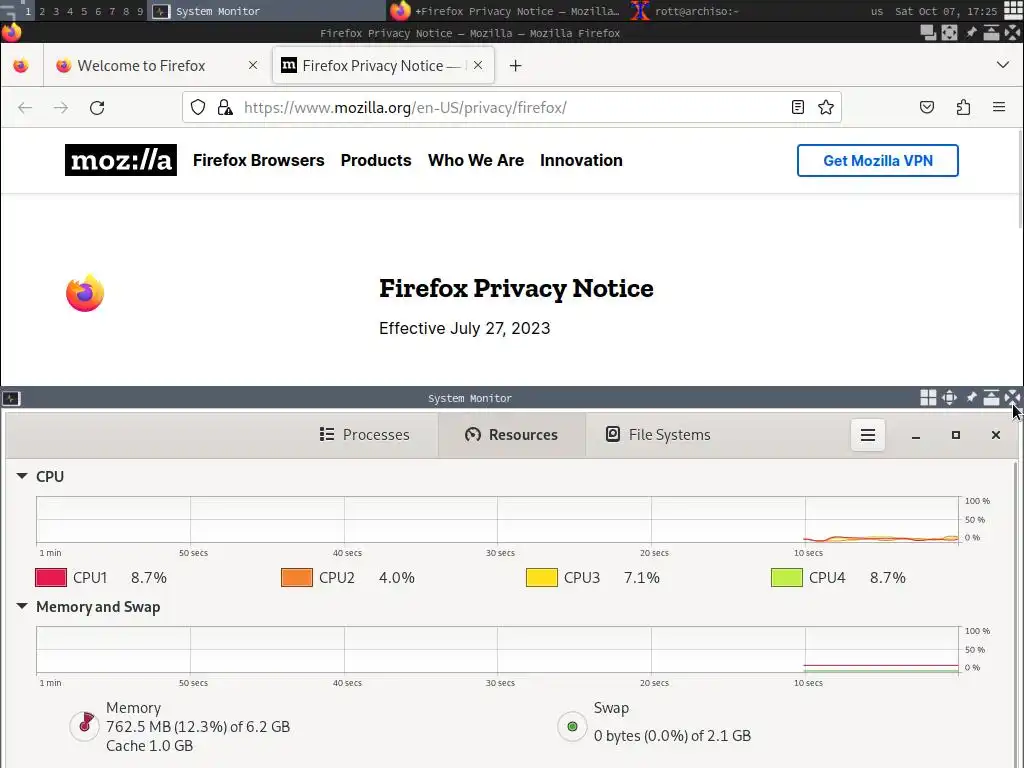Click the Memory pie chart icon
This screenshot has height=768, width=1024.
[84, 726]
